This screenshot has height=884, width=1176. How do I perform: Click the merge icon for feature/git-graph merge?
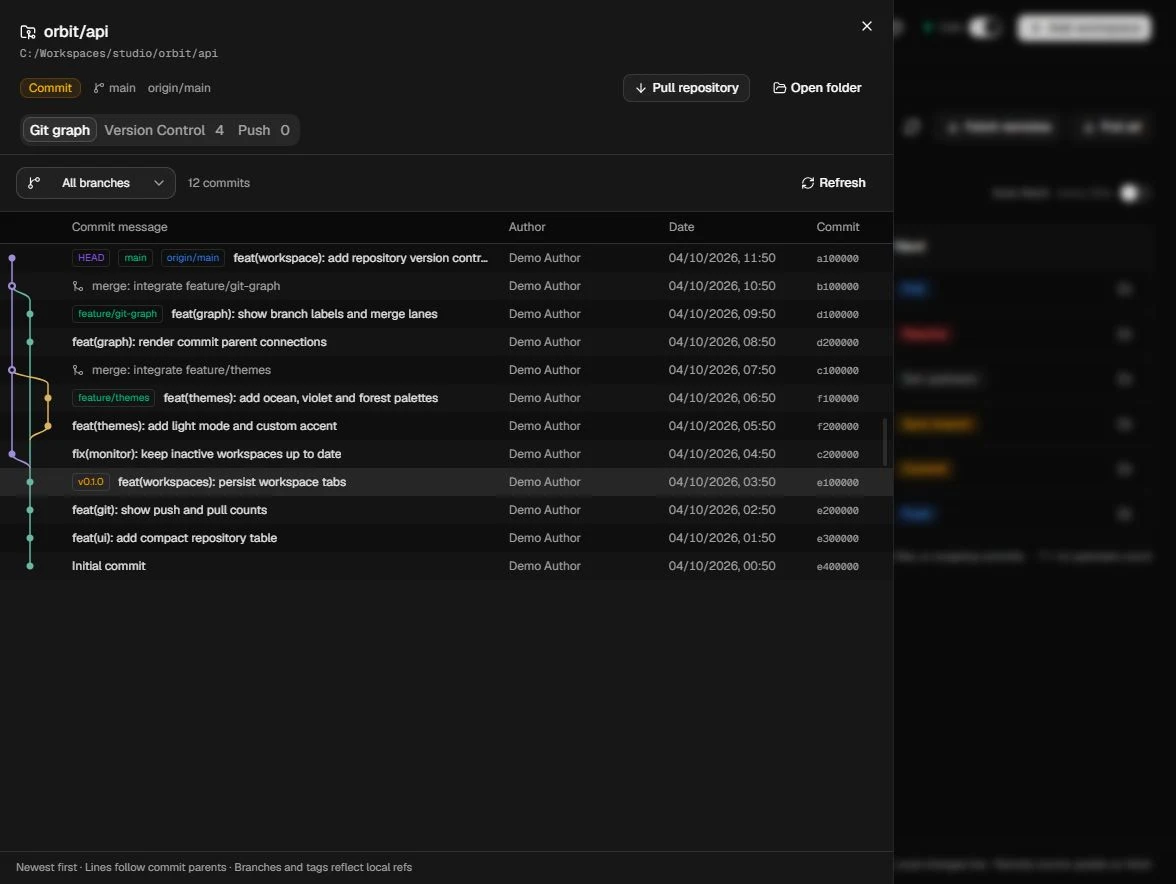[x=78, y=286]
